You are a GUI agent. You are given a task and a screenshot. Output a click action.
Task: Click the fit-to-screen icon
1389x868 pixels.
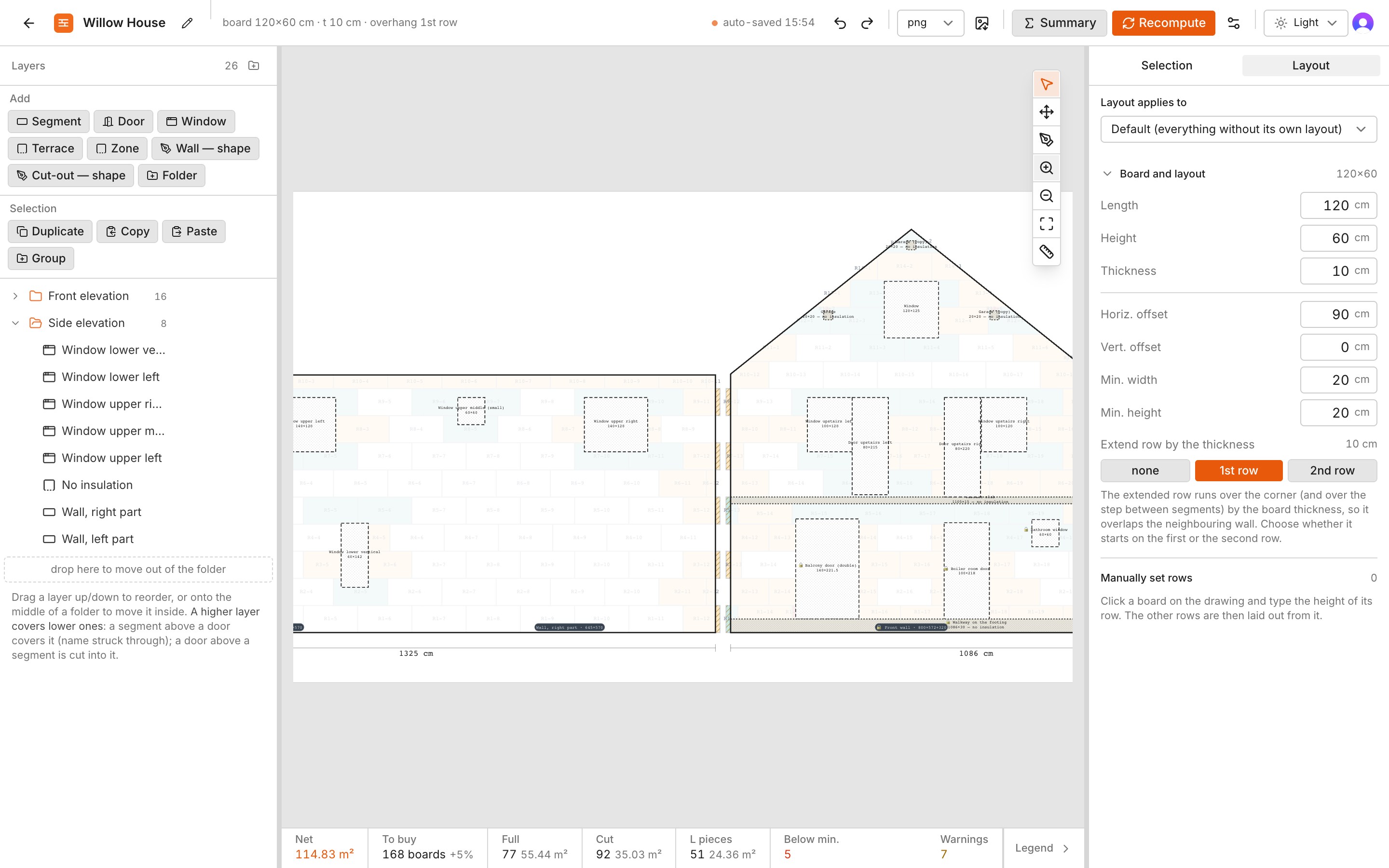(1047, 224)
